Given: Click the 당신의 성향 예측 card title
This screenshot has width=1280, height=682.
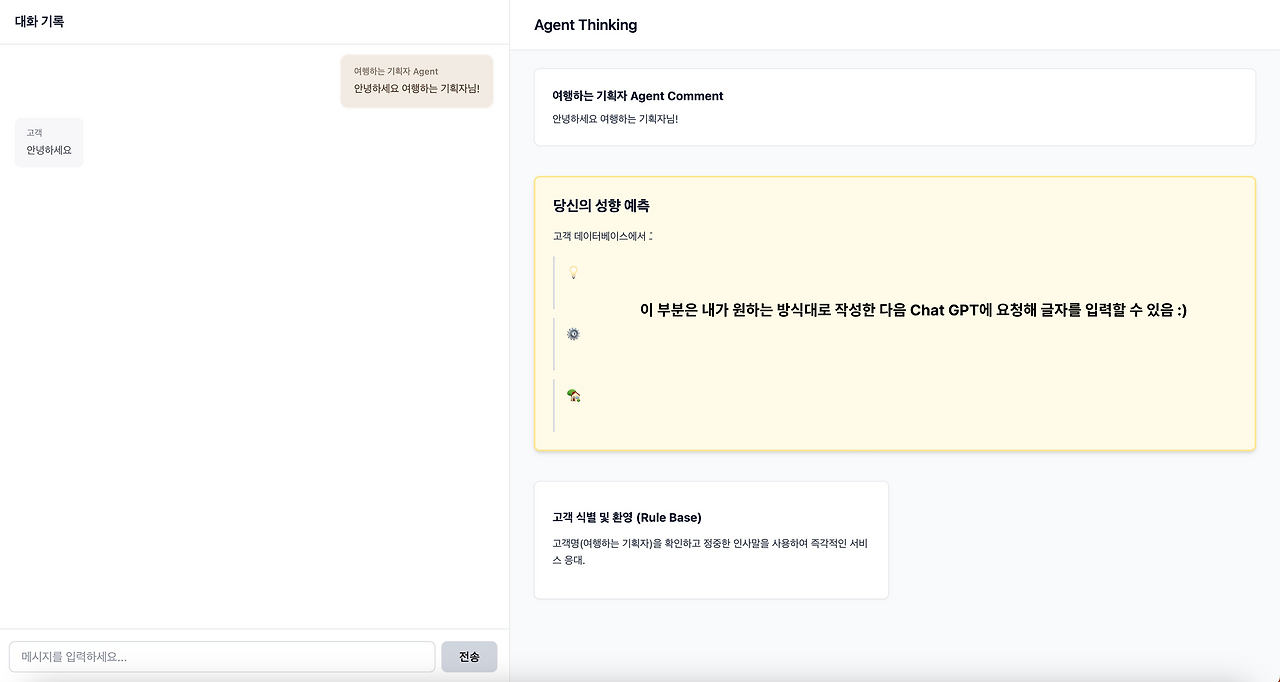Looking at the screenshot, I should (x=601, y=205).
